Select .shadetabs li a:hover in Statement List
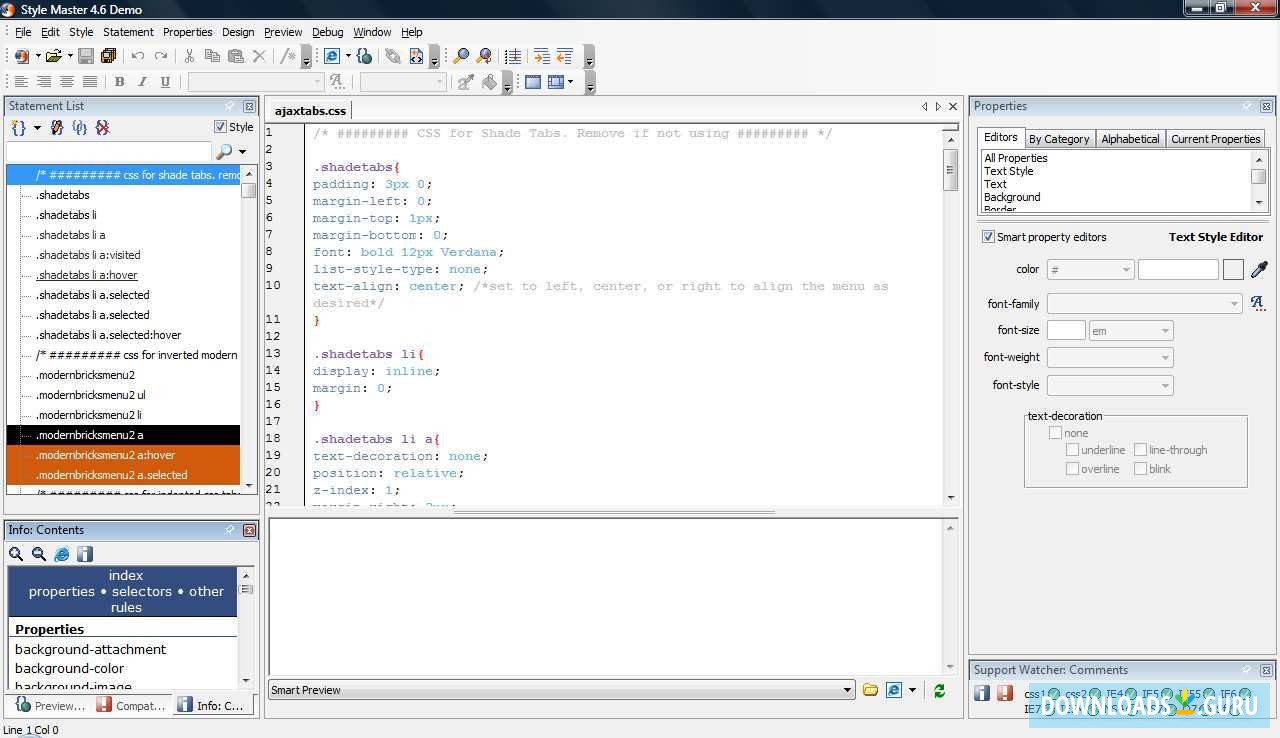Viewport: 1280px width, 738px height. point(87,275)
